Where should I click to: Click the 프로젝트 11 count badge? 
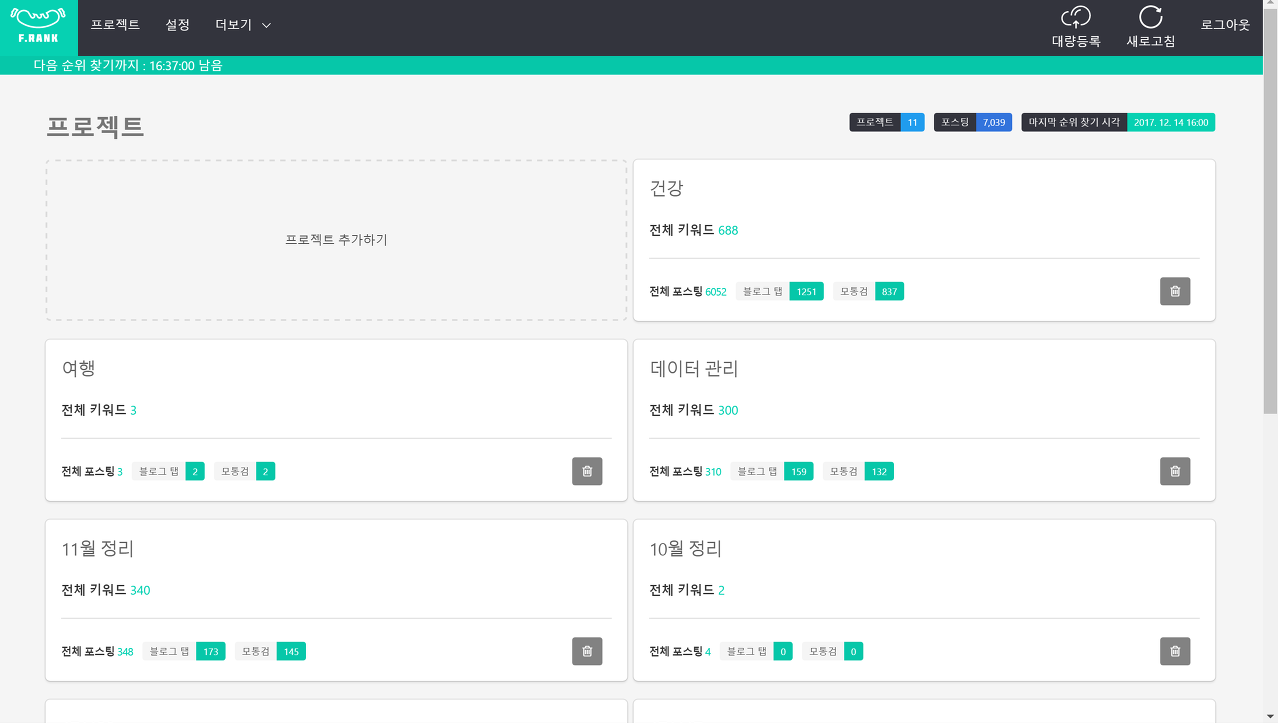point(887,122)
